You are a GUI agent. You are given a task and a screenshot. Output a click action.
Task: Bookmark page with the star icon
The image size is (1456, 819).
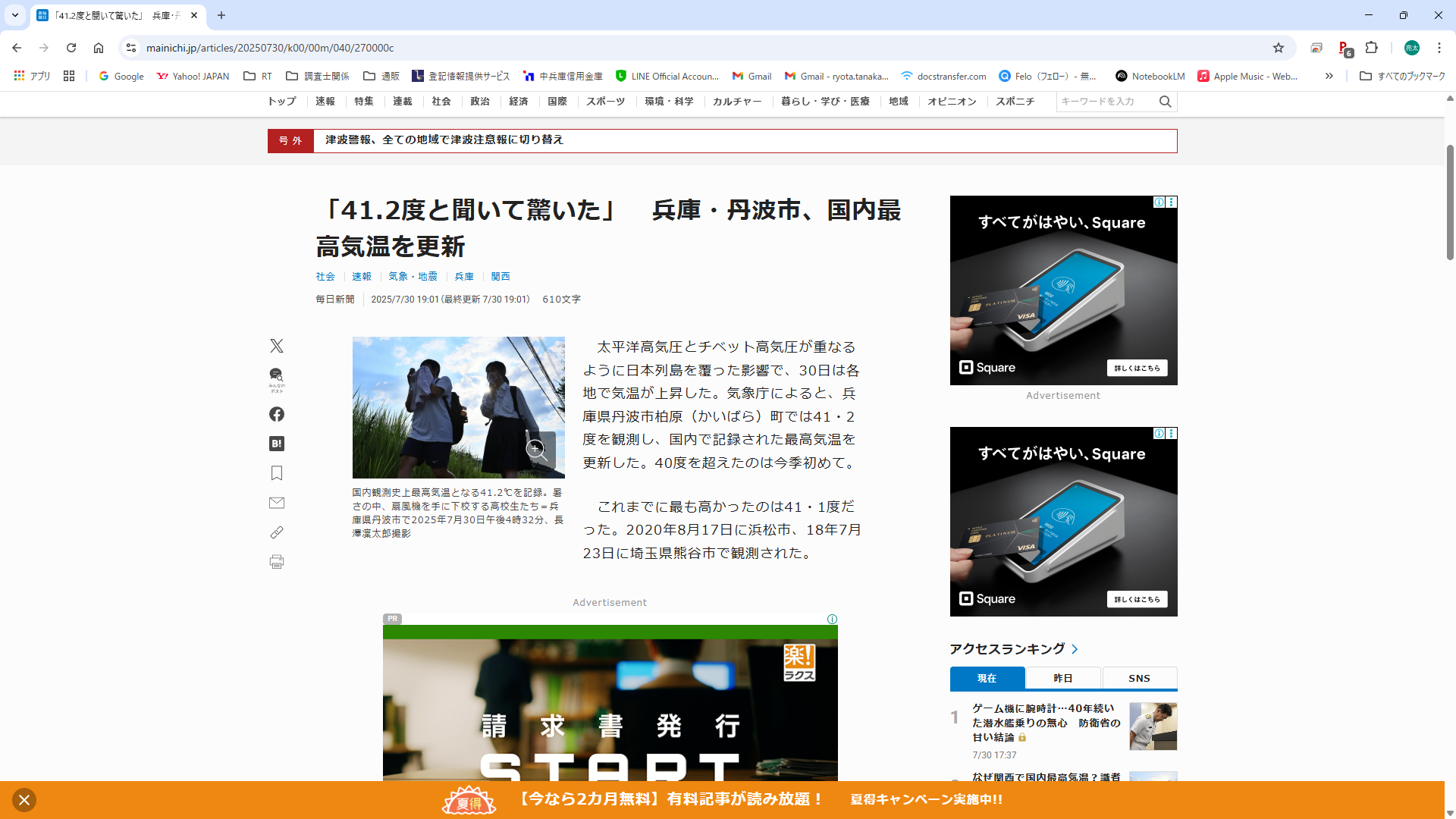[x=1279, y=48]
